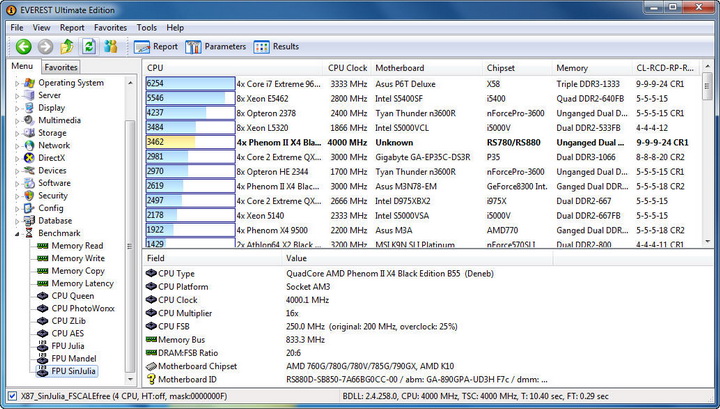Expand the Display tree node

point(17,108)
